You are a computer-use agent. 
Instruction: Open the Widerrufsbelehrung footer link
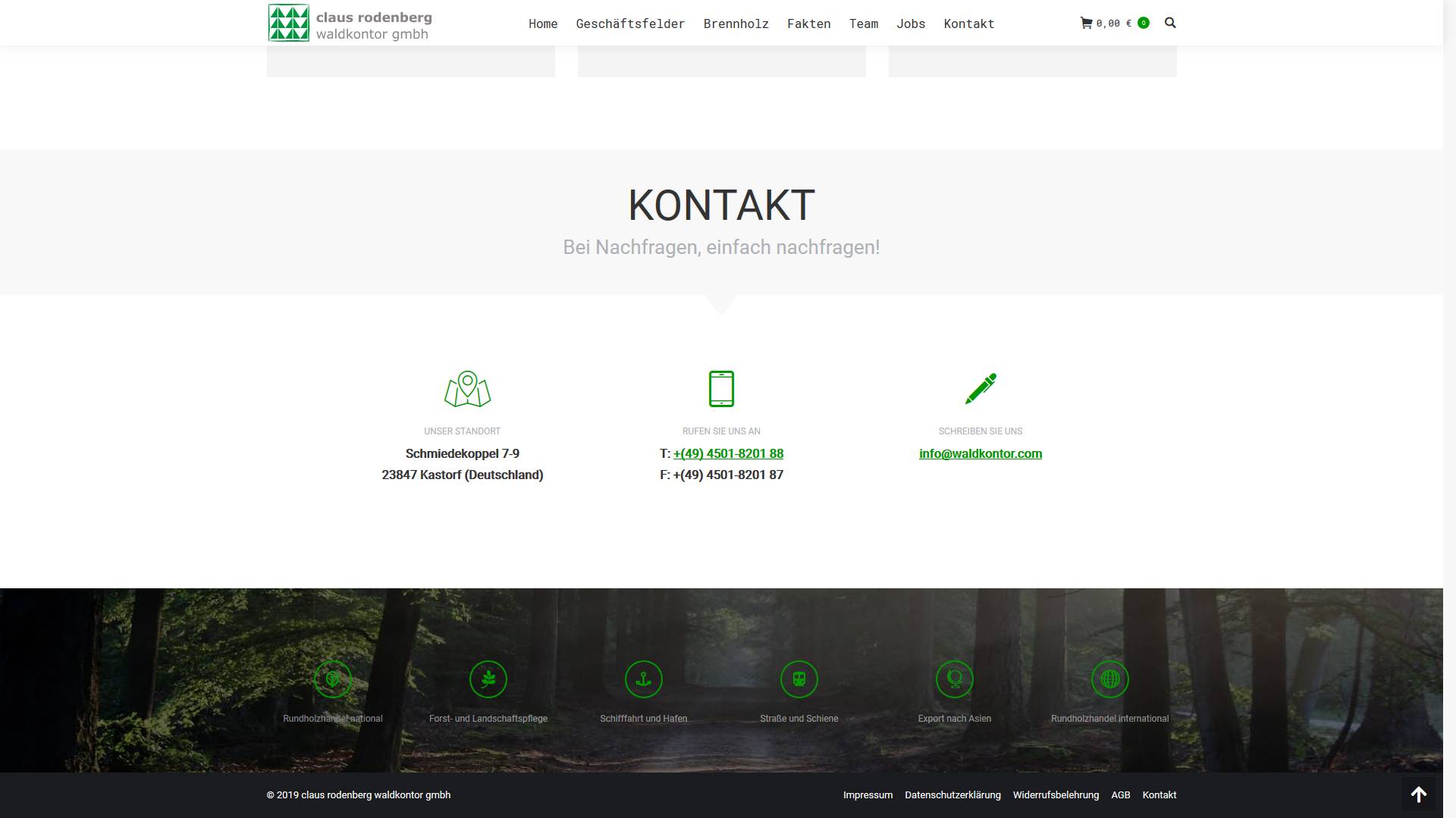[1056, 794]
